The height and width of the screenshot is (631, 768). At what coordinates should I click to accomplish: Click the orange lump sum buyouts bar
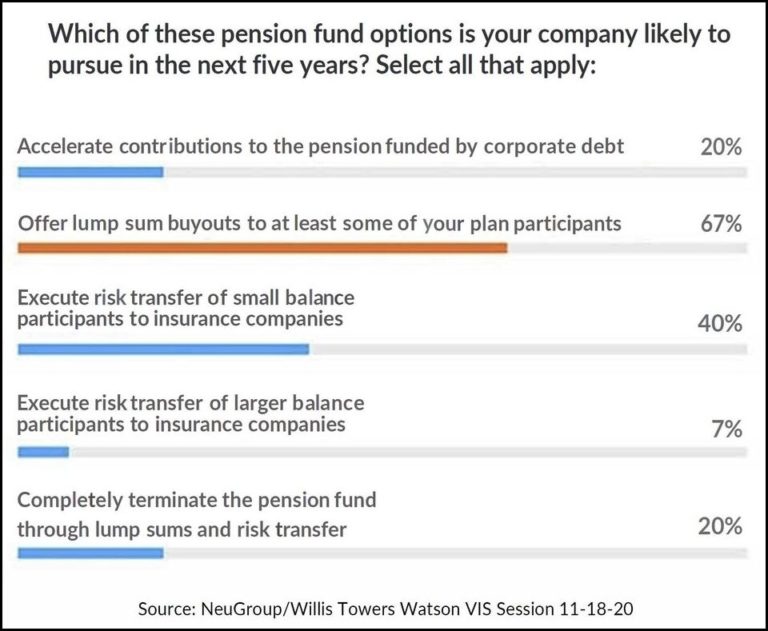click(262, 248)
